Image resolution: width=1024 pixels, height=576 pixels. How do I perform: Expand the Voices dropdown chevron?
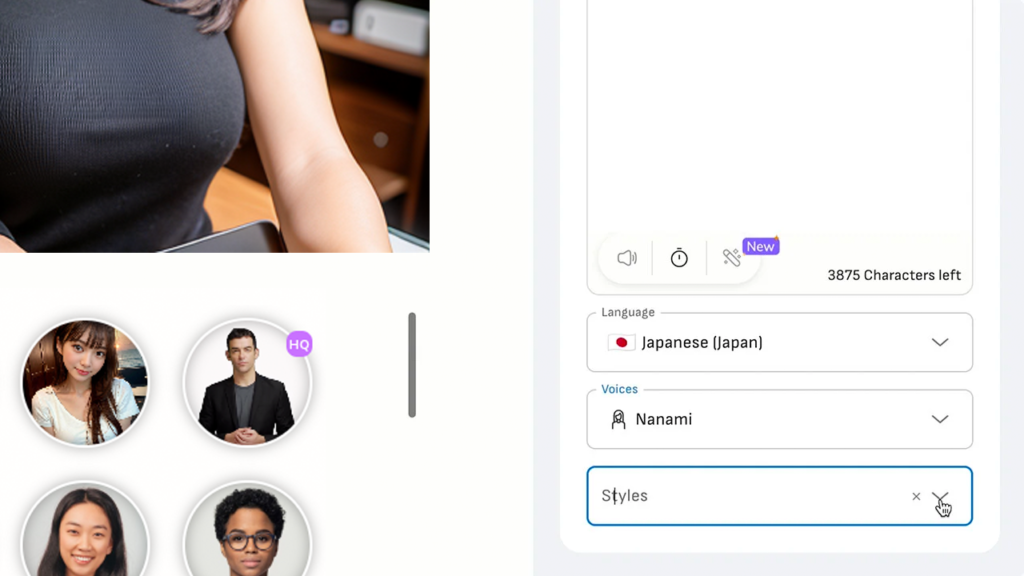click(x=939, y=419)
